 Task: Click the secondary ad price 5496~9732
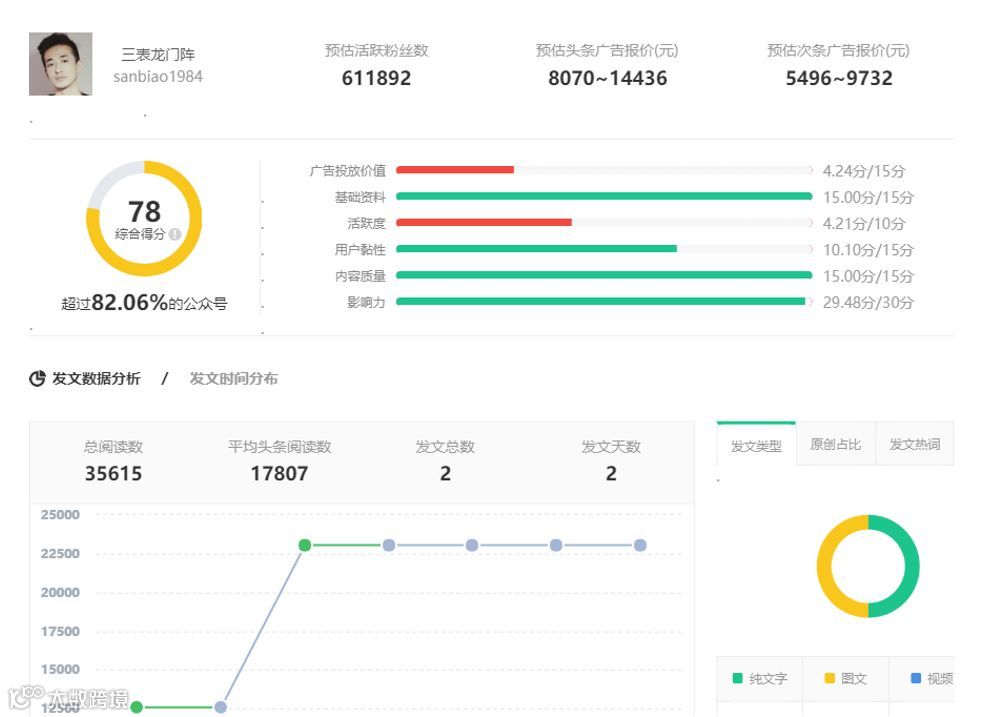[839, 78]
